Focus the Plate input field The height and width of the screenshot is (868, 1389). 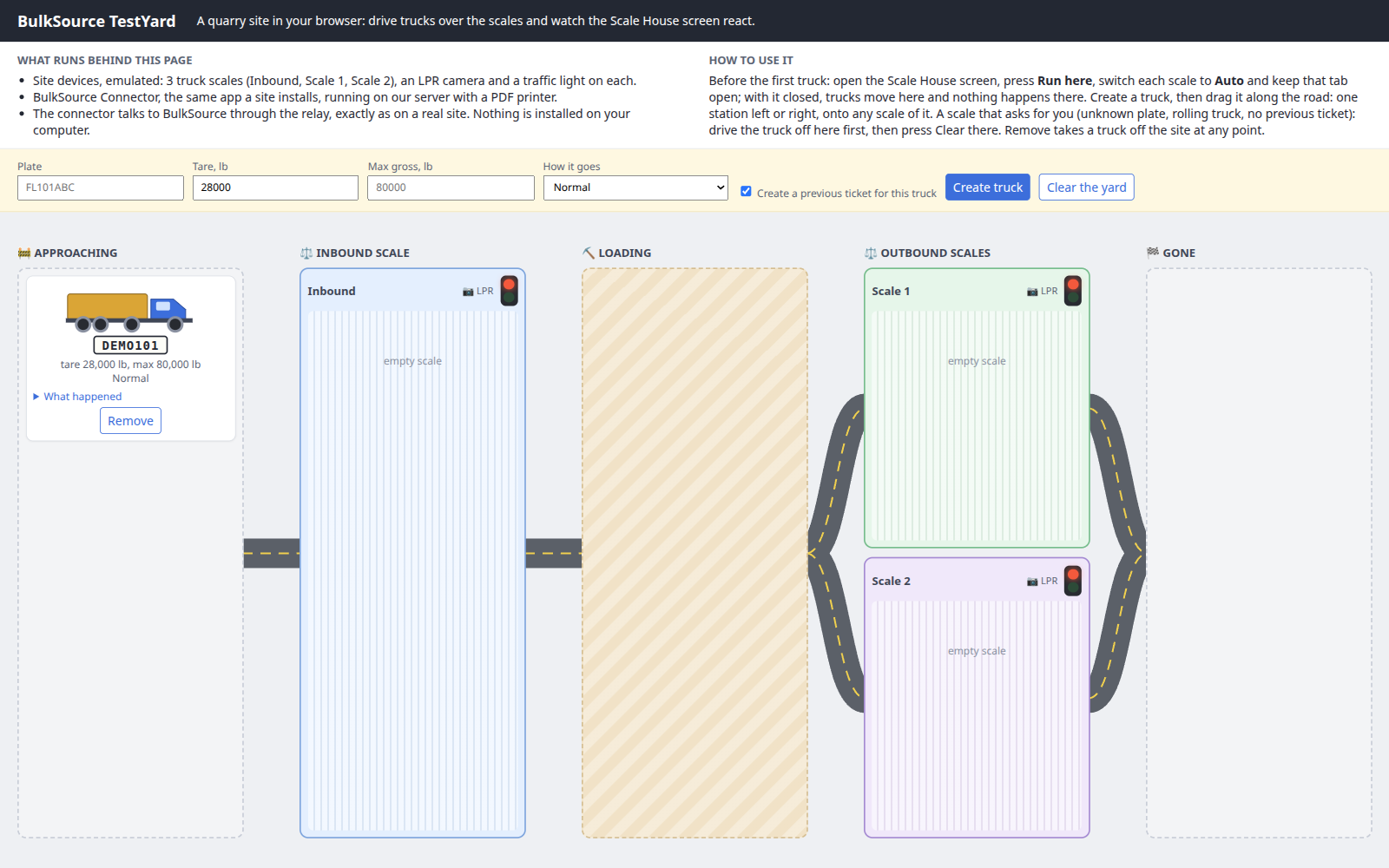101,187
